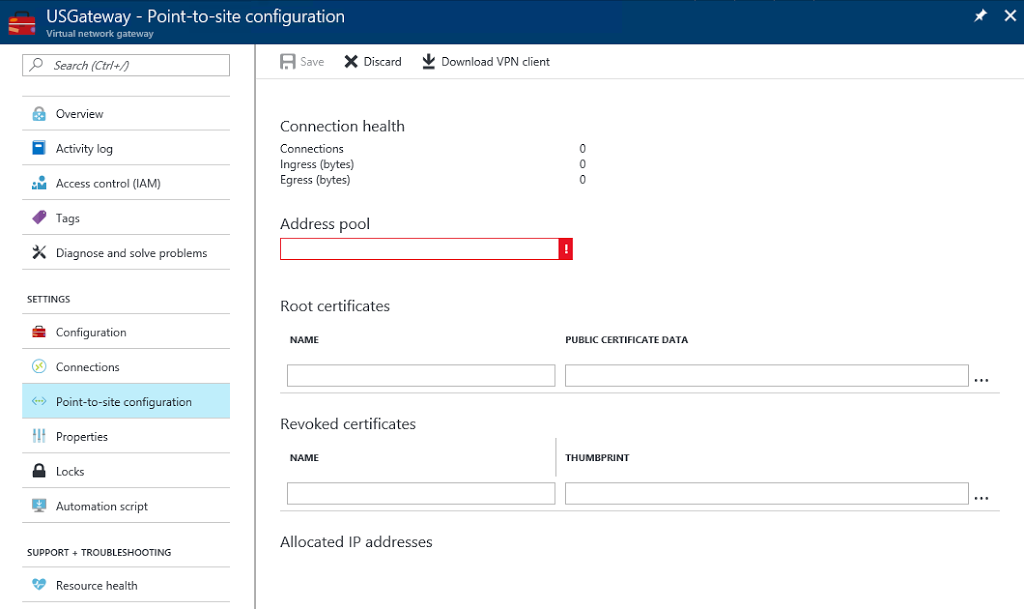
Task: Open the Connections settings item
Action: pos(126,367)
